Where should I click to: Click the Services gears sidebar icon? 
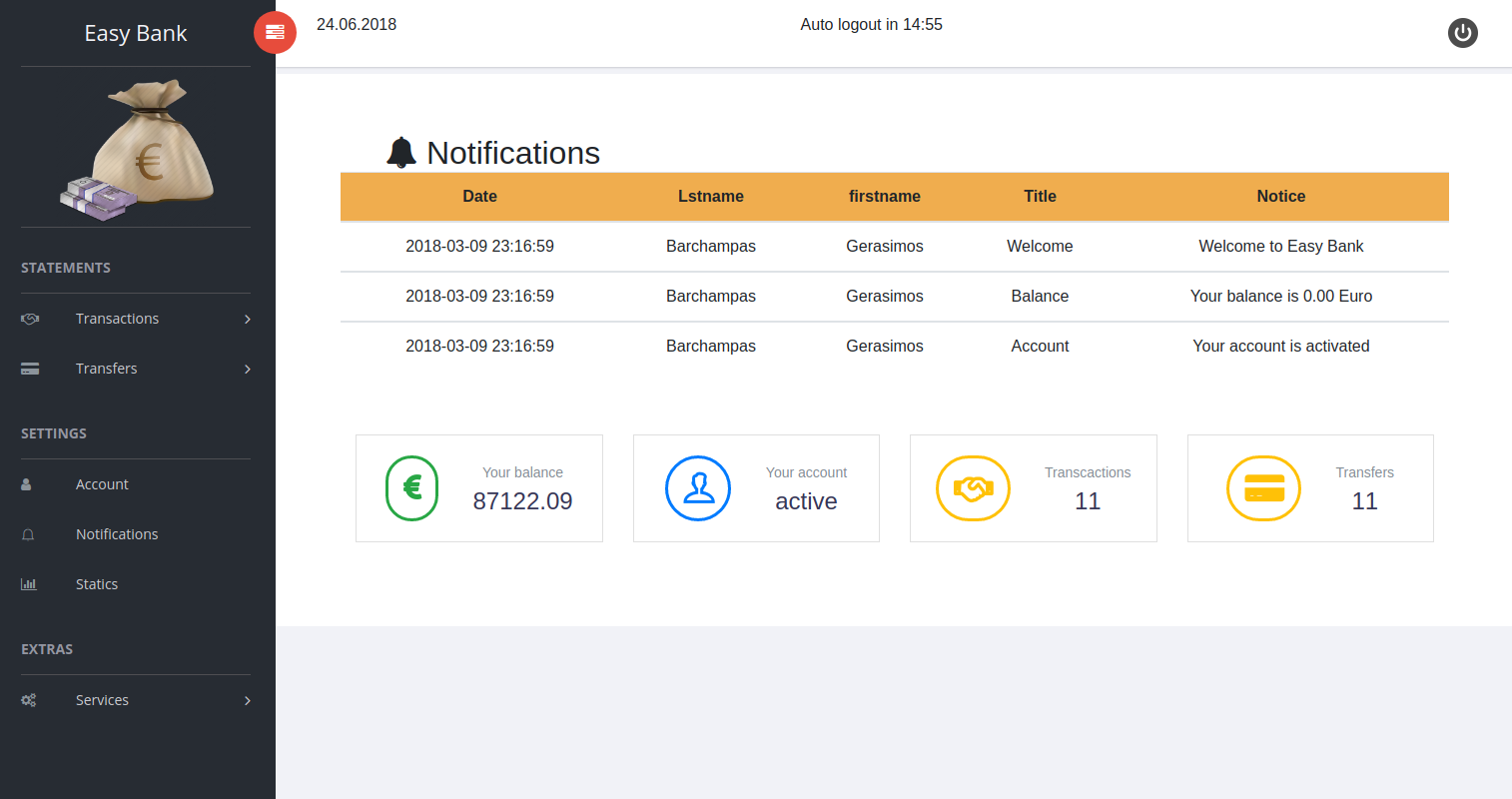click(29, 700)
